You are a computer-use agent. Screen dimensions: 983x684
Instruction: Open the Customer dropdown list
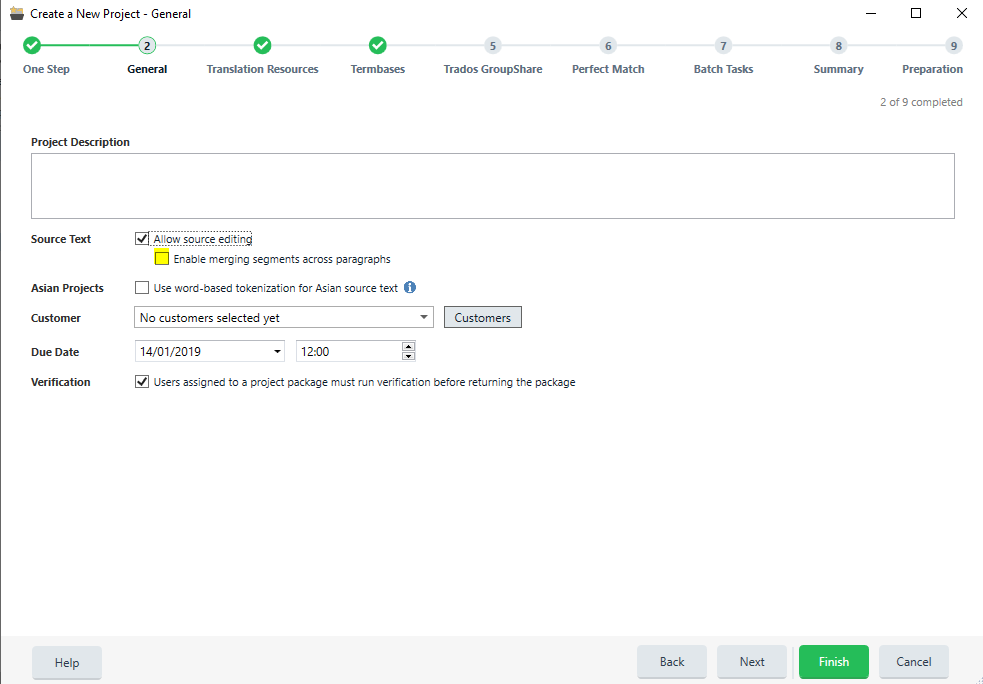click(x=424, y=317)
